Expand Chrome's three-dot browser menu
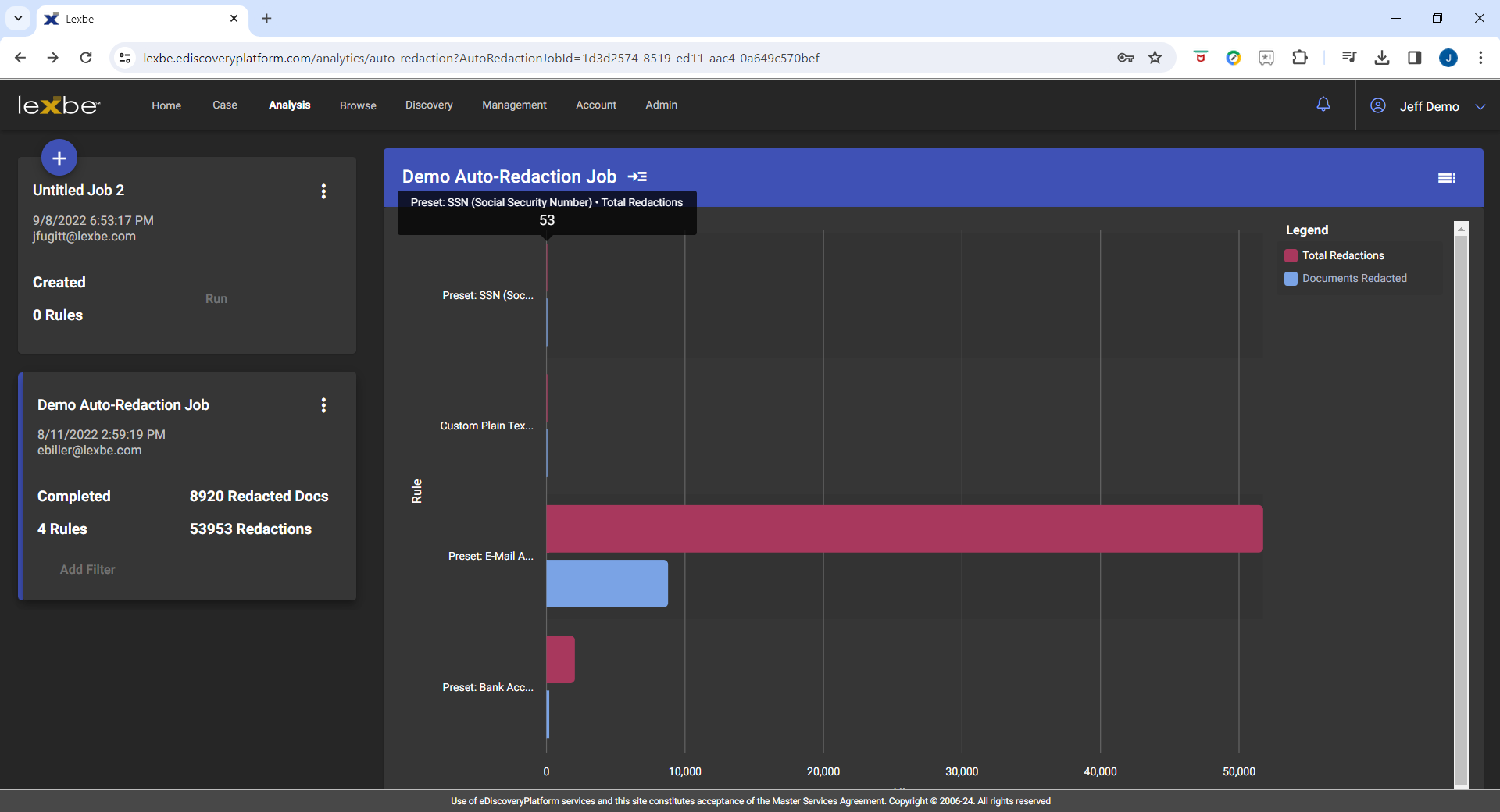The height and width of the screenshot is (812, 1500). 1481,57
